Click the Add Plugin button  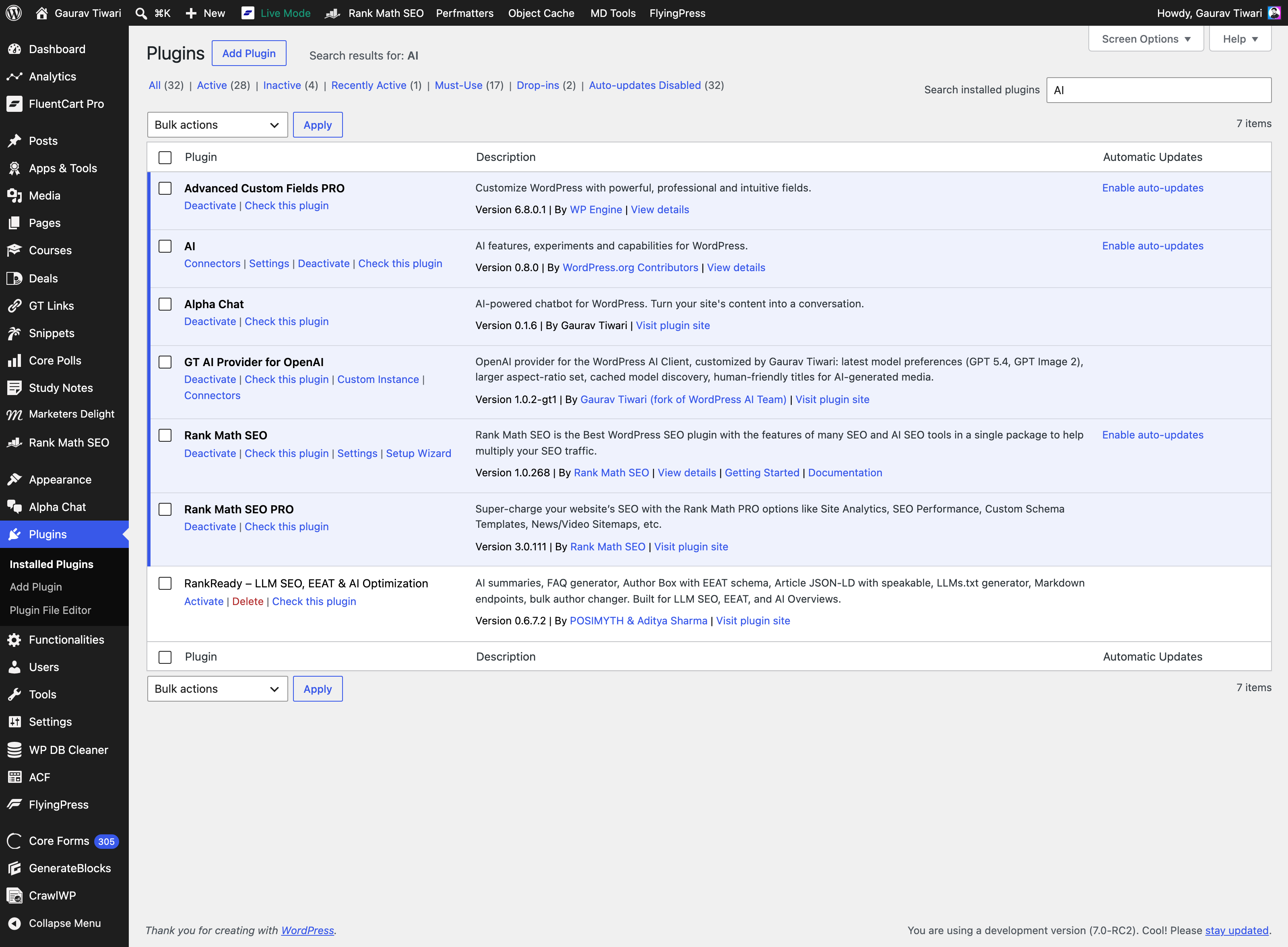click(249, 54)
